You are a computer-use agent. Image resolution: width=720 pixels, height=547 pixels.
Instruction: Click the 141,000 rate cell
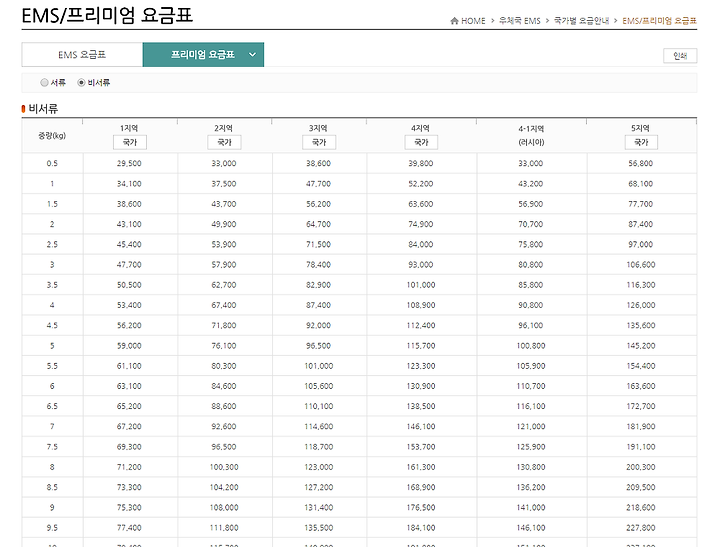pos(531,508)
